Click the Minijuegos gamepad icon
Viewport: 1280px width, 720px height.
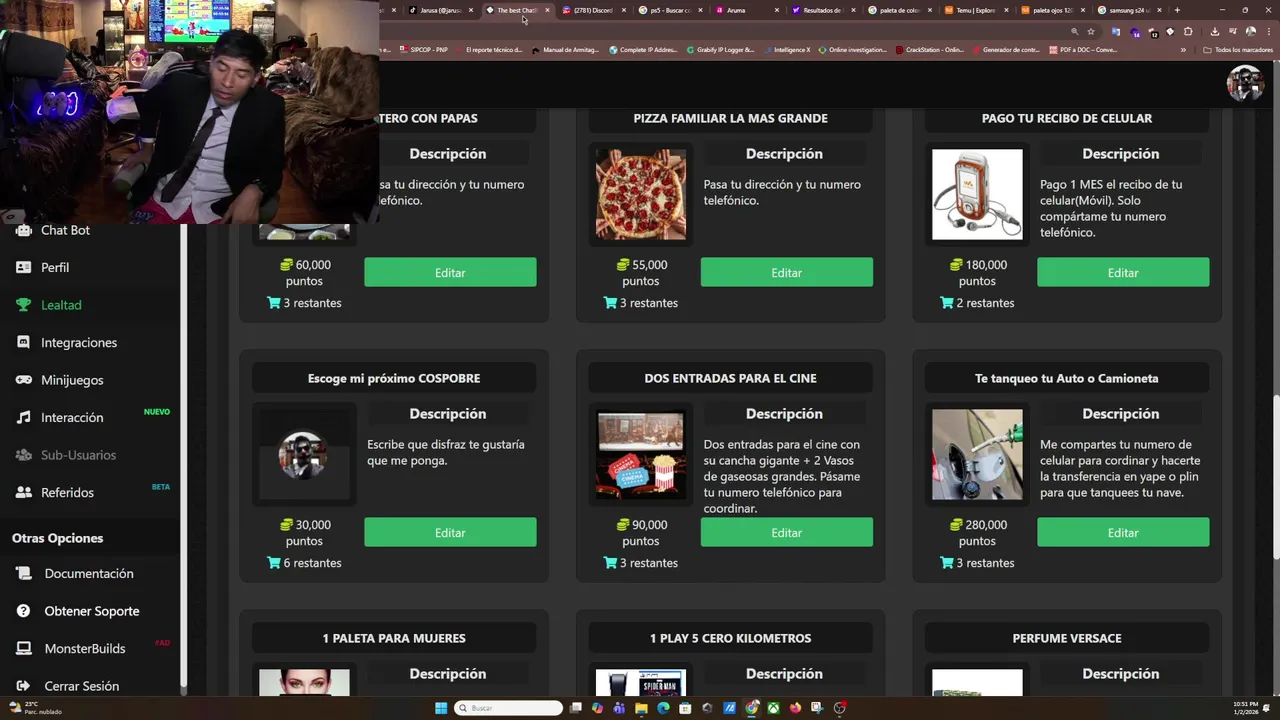pos(23,380)
